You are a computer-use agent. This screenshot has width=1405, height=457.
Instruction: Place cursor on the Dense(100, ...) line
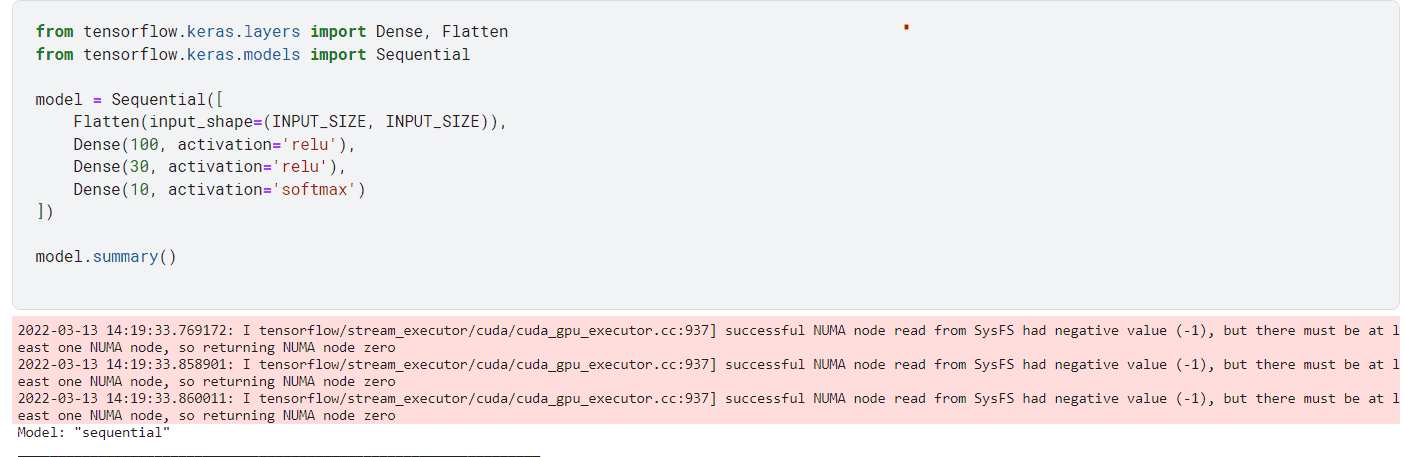pos(214,145)
